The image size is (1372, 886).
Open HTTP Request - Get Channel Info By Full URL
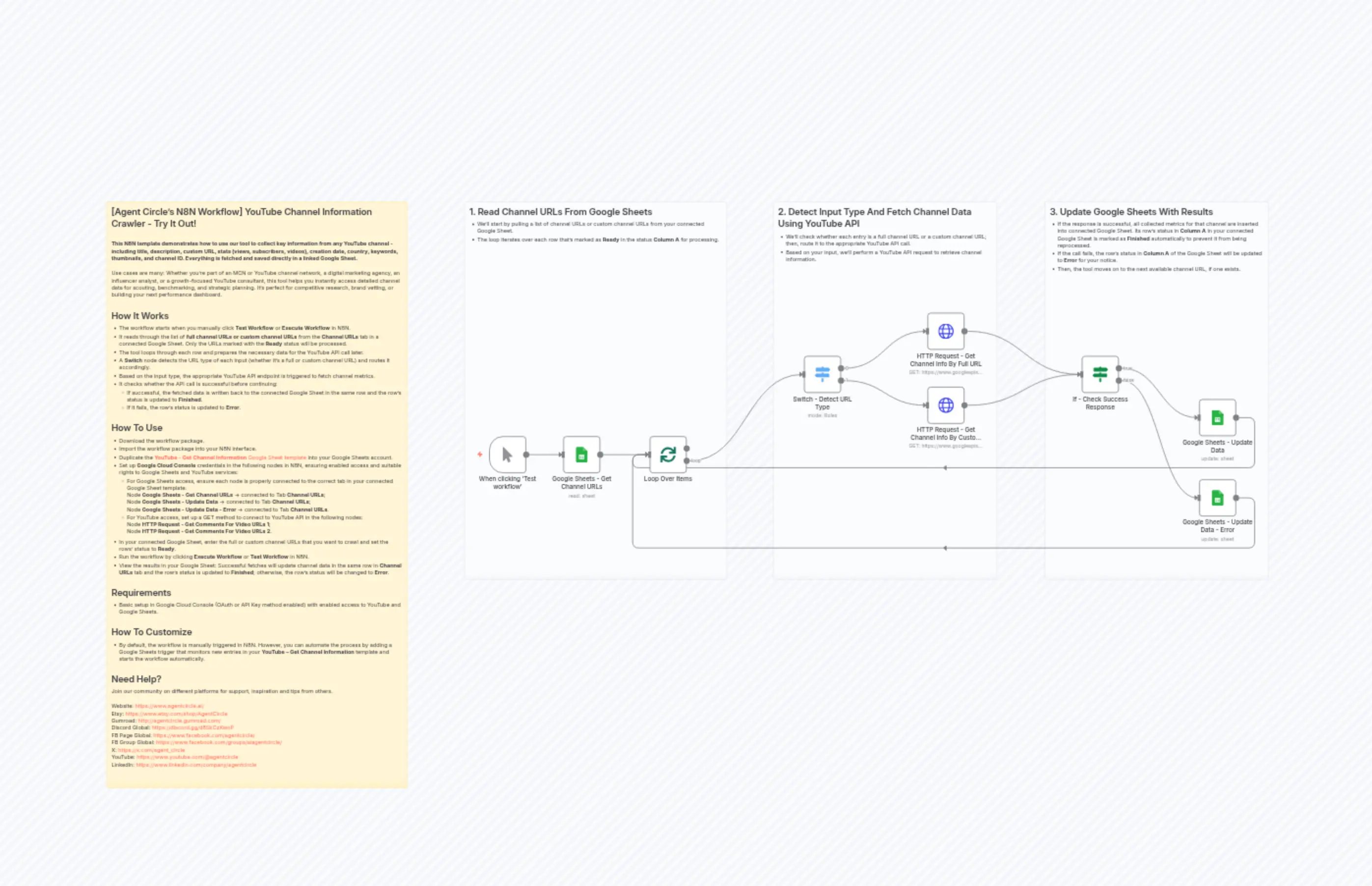(x=946, y=330)
